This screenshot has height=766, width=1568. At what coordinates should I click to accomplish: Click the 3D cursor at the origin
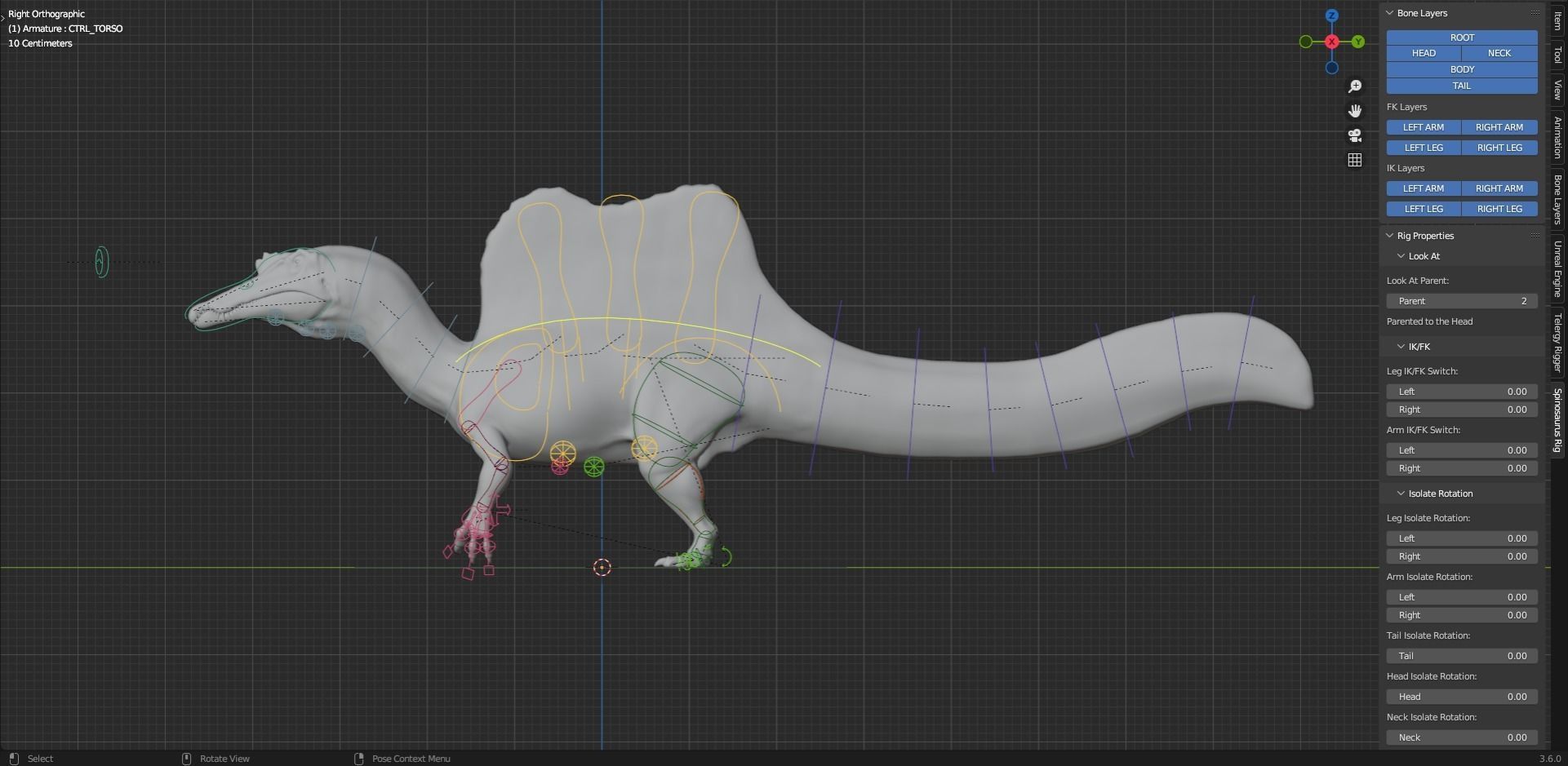point(602,567)
